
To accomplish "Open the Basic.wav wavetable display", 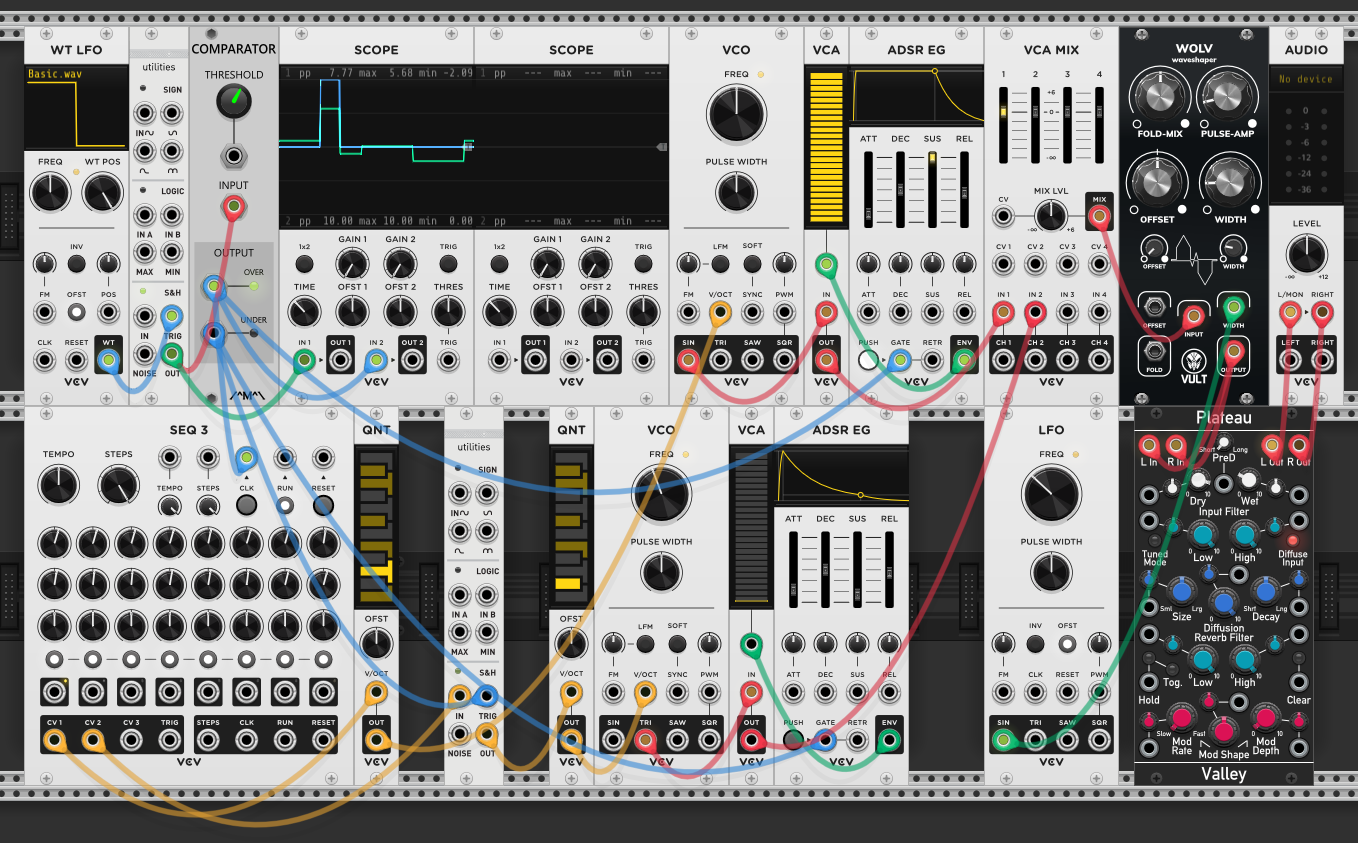I will (x=76, y=108).
